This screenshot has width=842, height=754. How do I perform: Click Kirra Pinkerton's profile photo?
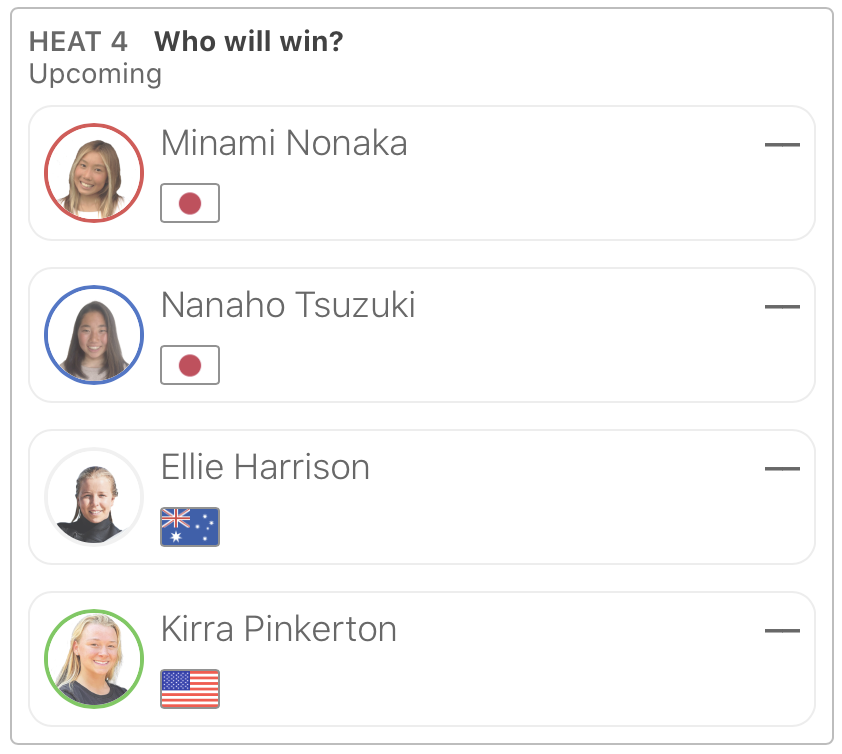pos(94,659)
